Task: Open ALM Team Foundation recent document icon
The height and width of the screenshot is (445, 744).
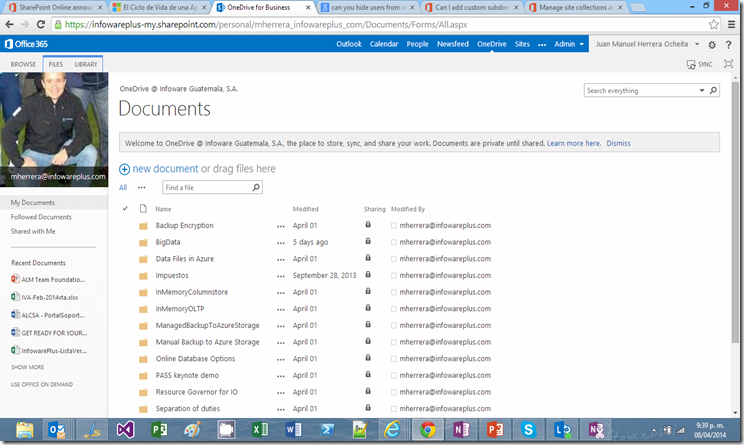Action: tap(15, 279)
